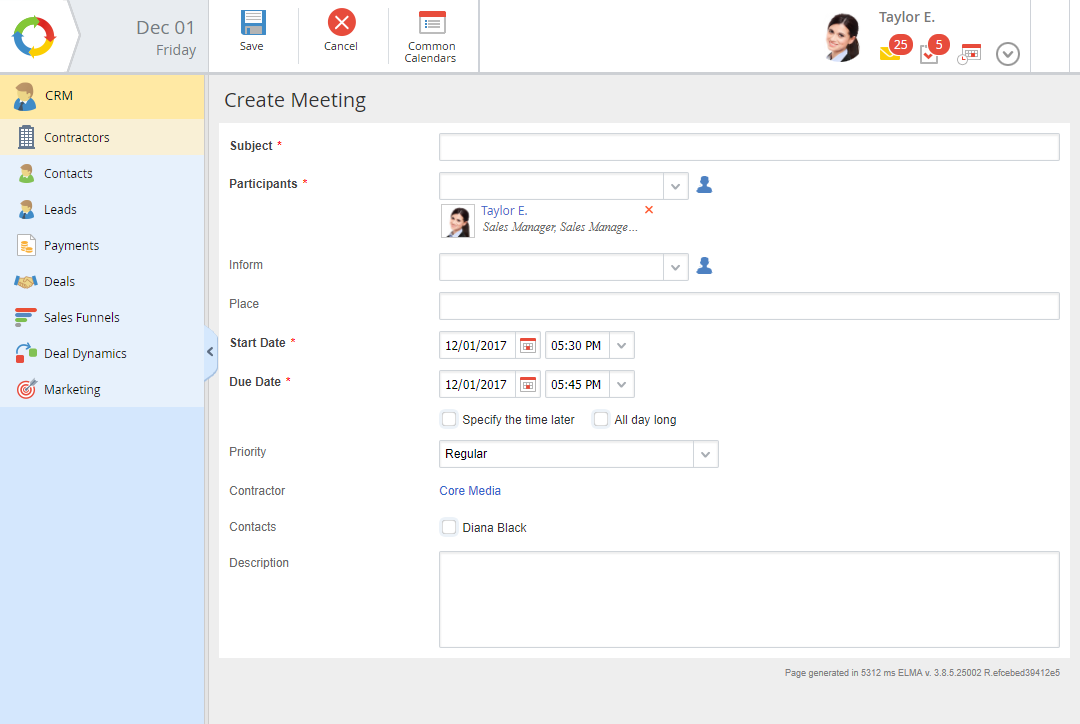Open calendar picker for Start Date

pyautogui.click(x=528, y=346)
